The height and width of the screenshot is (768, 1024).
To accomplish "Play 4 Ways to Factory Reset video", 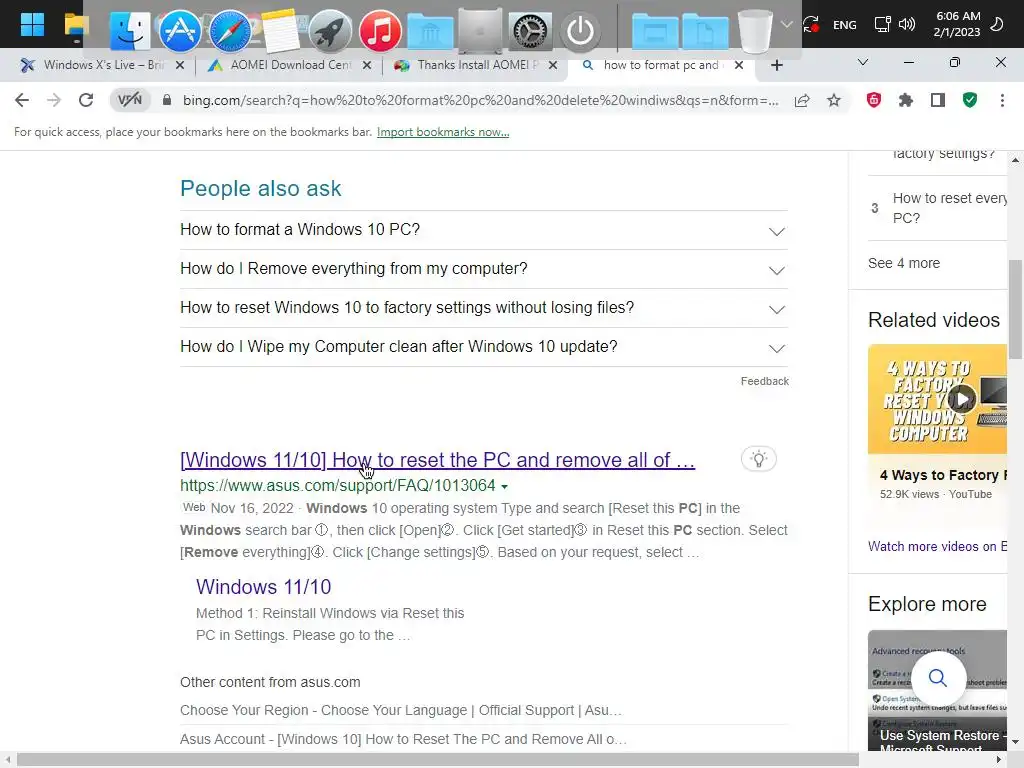I will click(x=962, y=398).
